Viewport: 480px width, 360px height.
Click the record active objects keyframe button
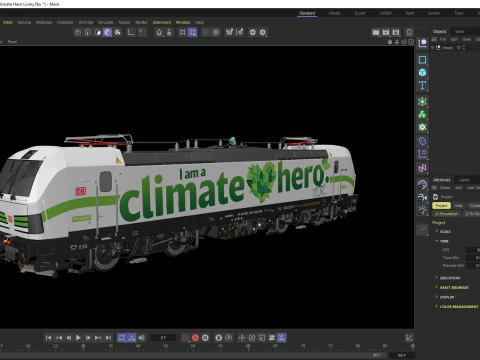tap(185, 338)
